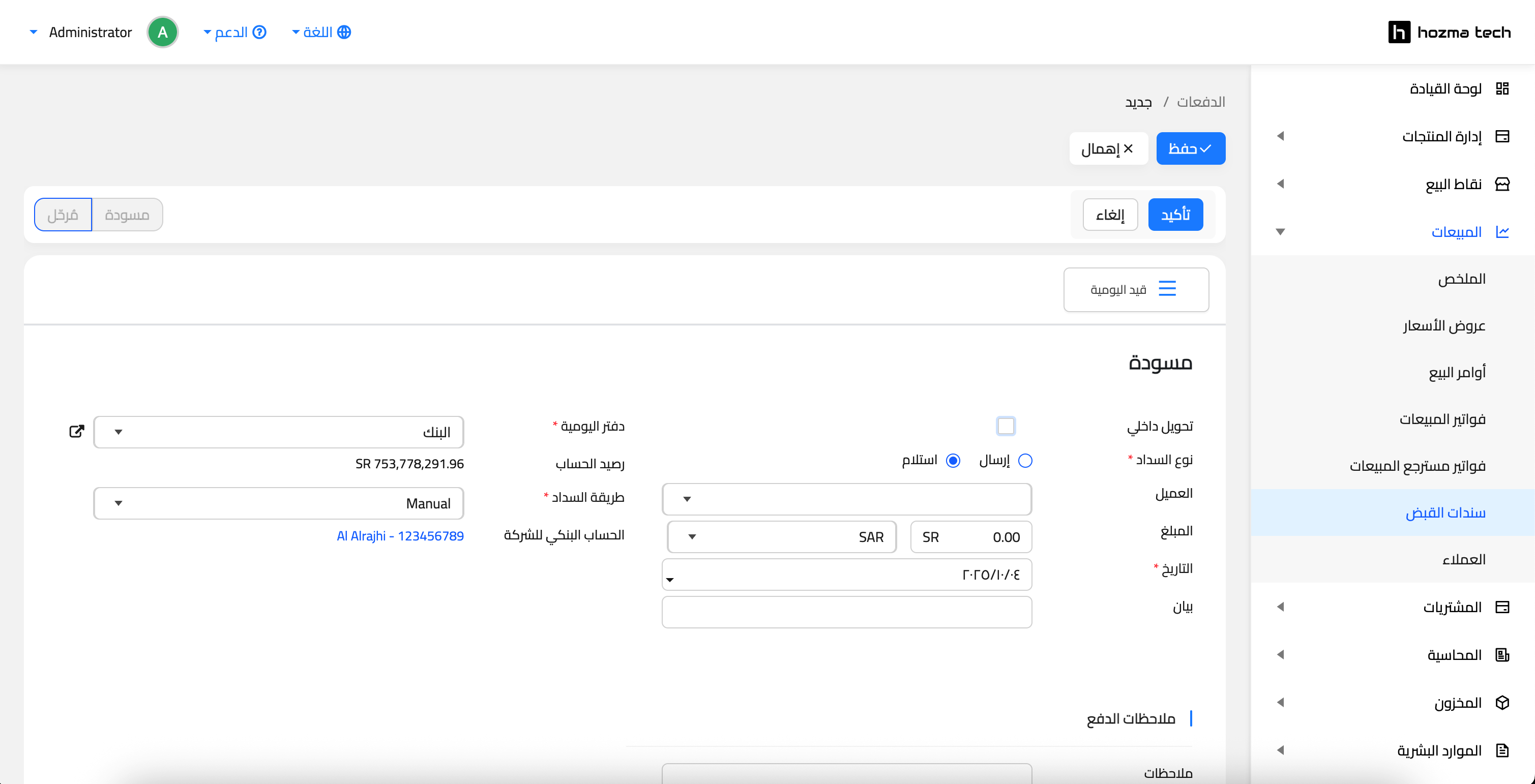Enable the internal transfer checkbox
Viewport: 1535px width, 784px height.
click(1005, 426)
